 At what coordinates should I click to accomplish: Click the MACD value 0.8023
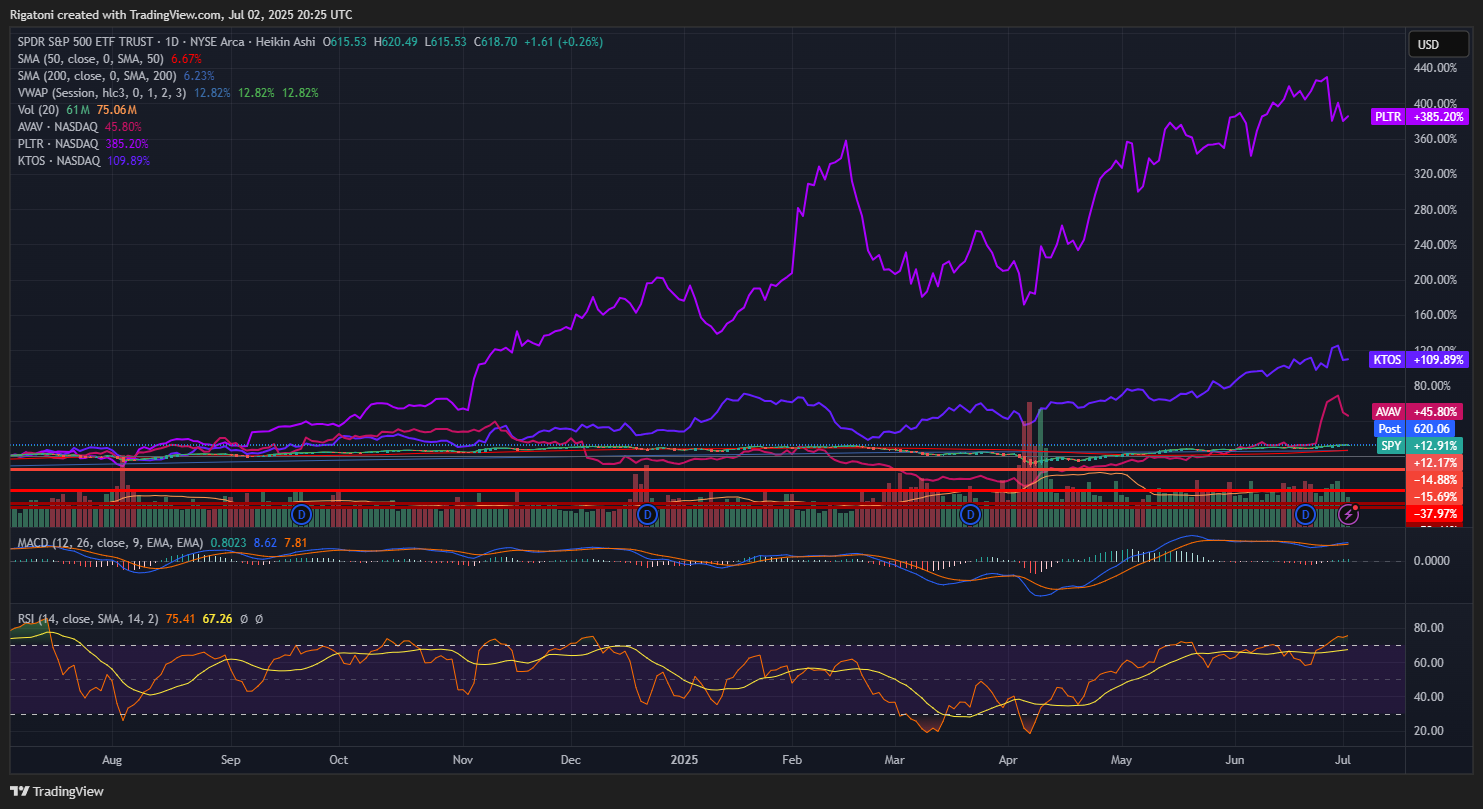(x=227, y=543)
